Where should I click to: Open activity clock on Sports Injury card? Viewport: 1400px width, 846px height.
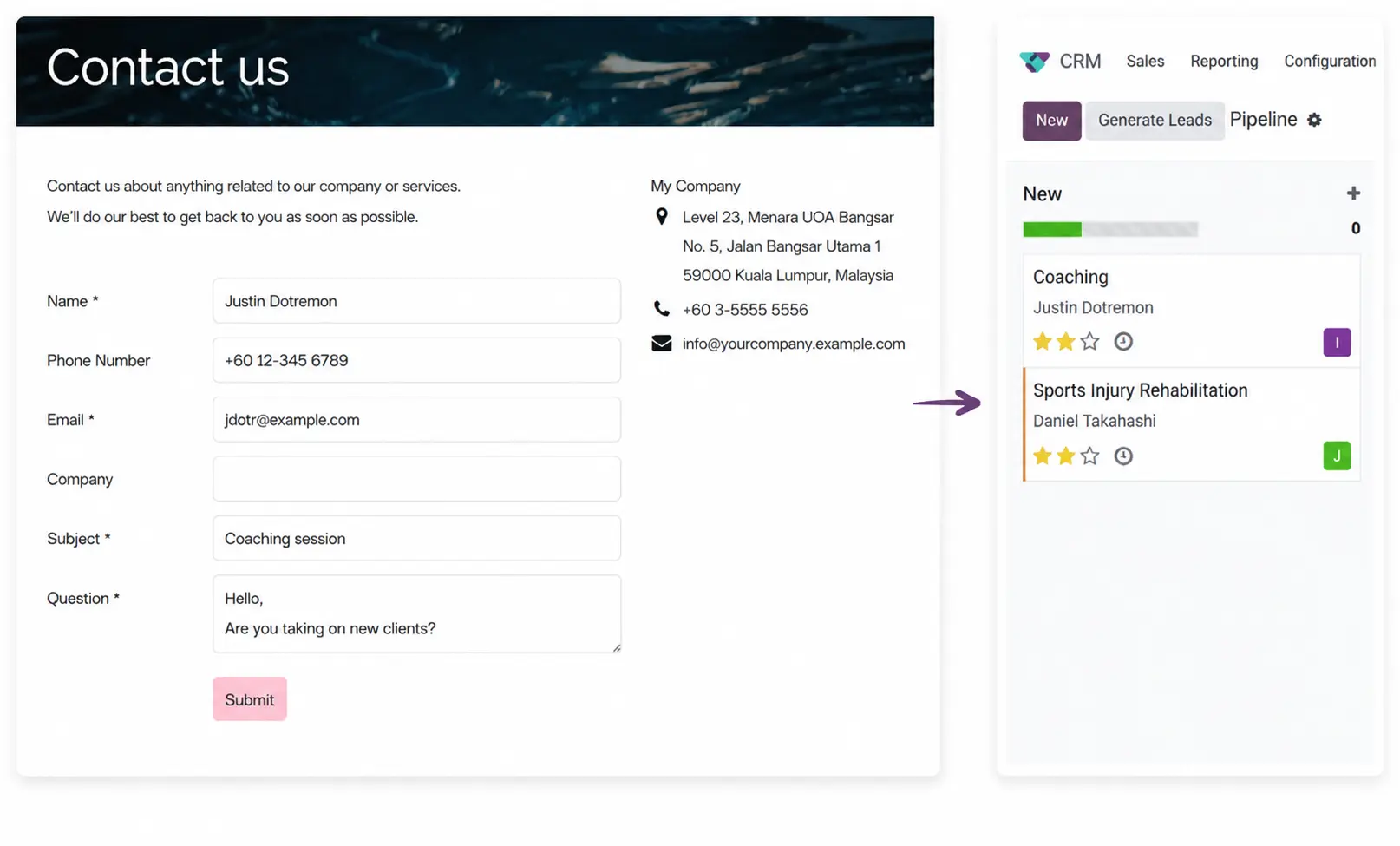tap(1123, 456)
